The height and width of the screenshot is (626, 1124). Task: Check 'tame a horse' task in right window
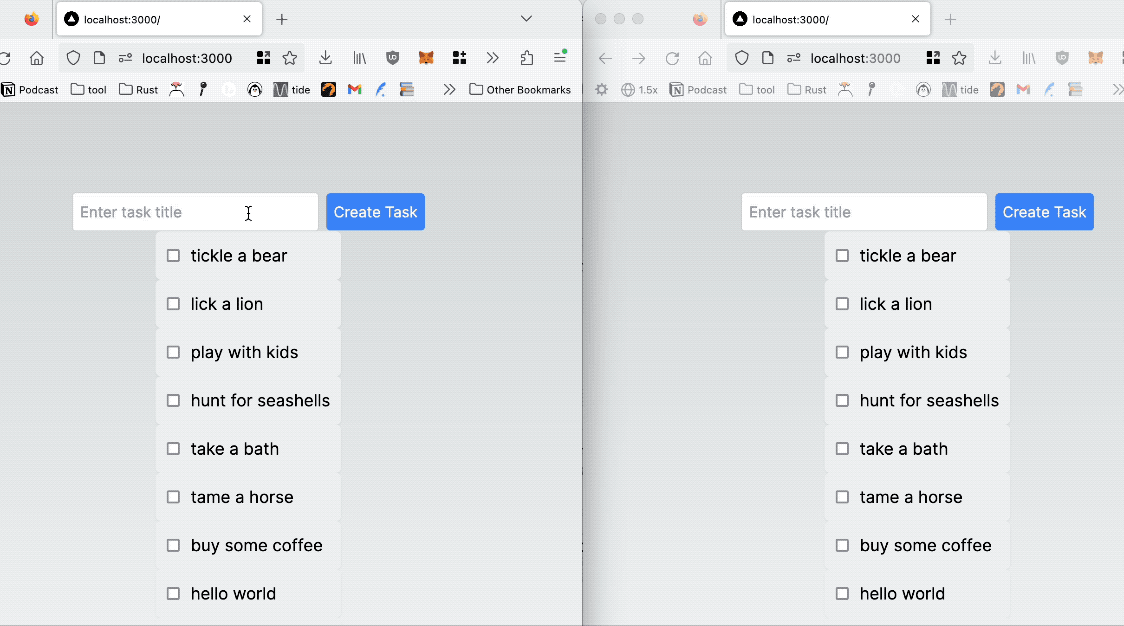click(842, 497)
